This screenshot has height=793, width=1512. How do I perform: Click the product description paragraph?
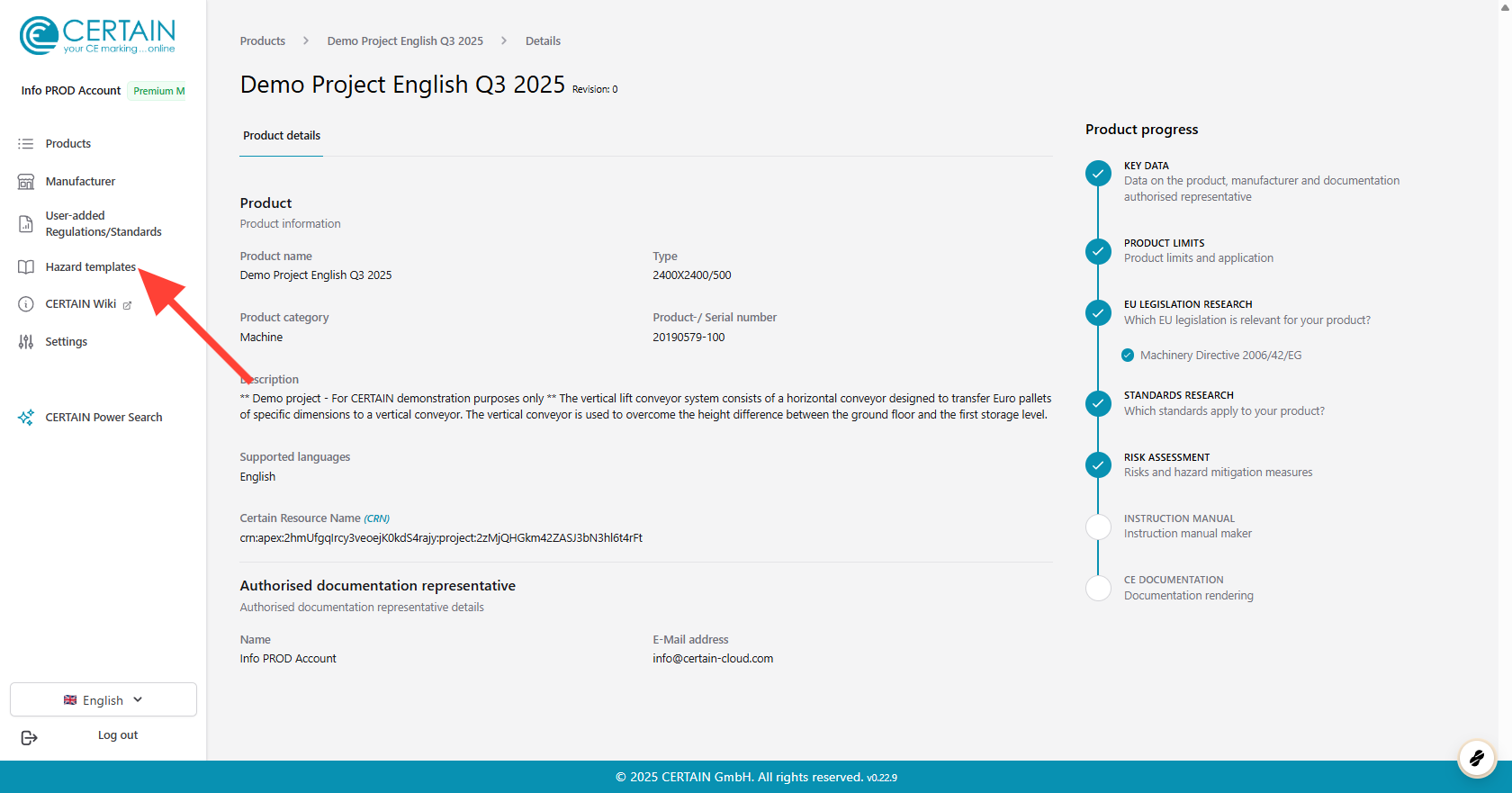pos(645,407)
